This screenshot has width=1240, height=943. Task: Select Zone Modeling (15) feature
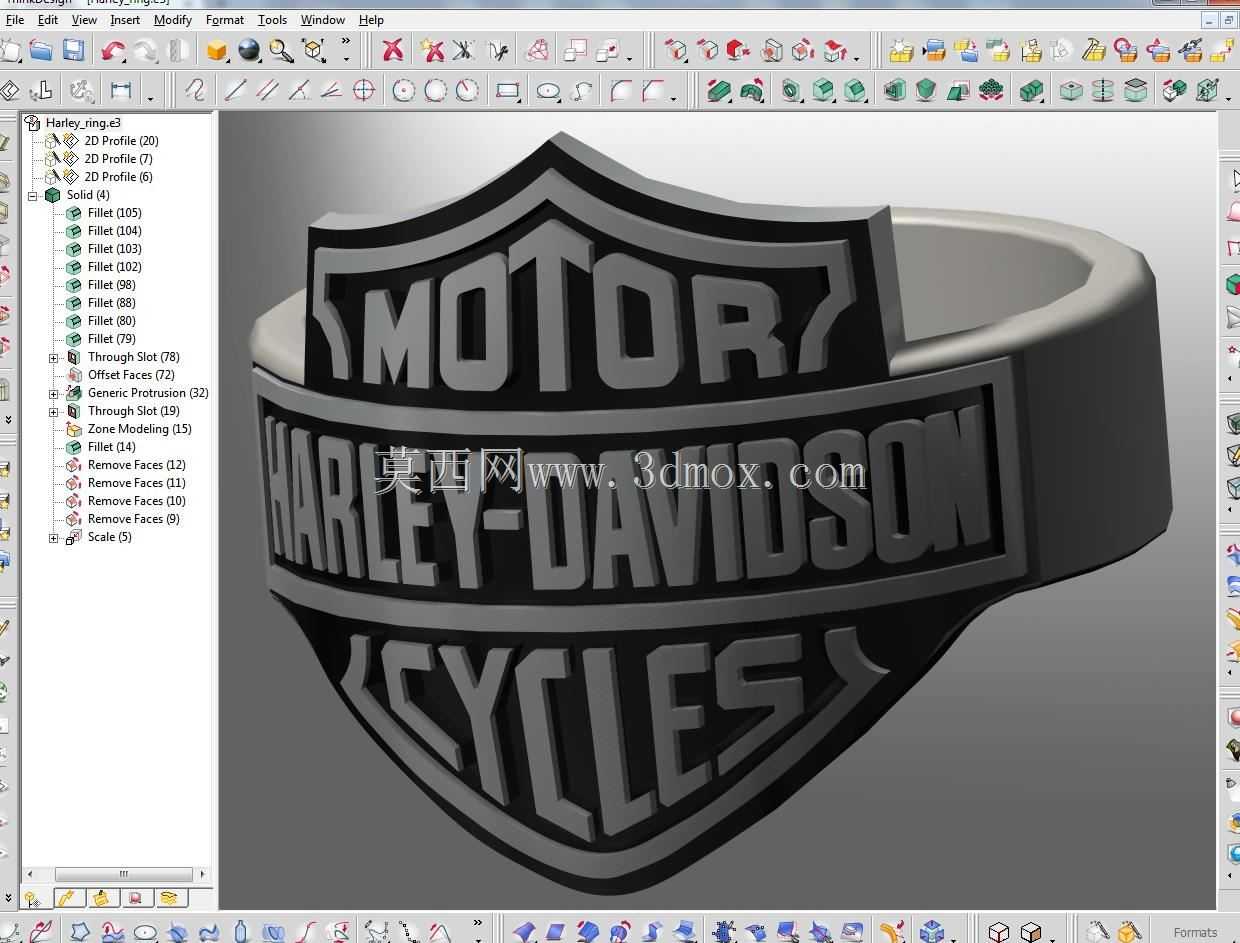click(x=139, y=429)
